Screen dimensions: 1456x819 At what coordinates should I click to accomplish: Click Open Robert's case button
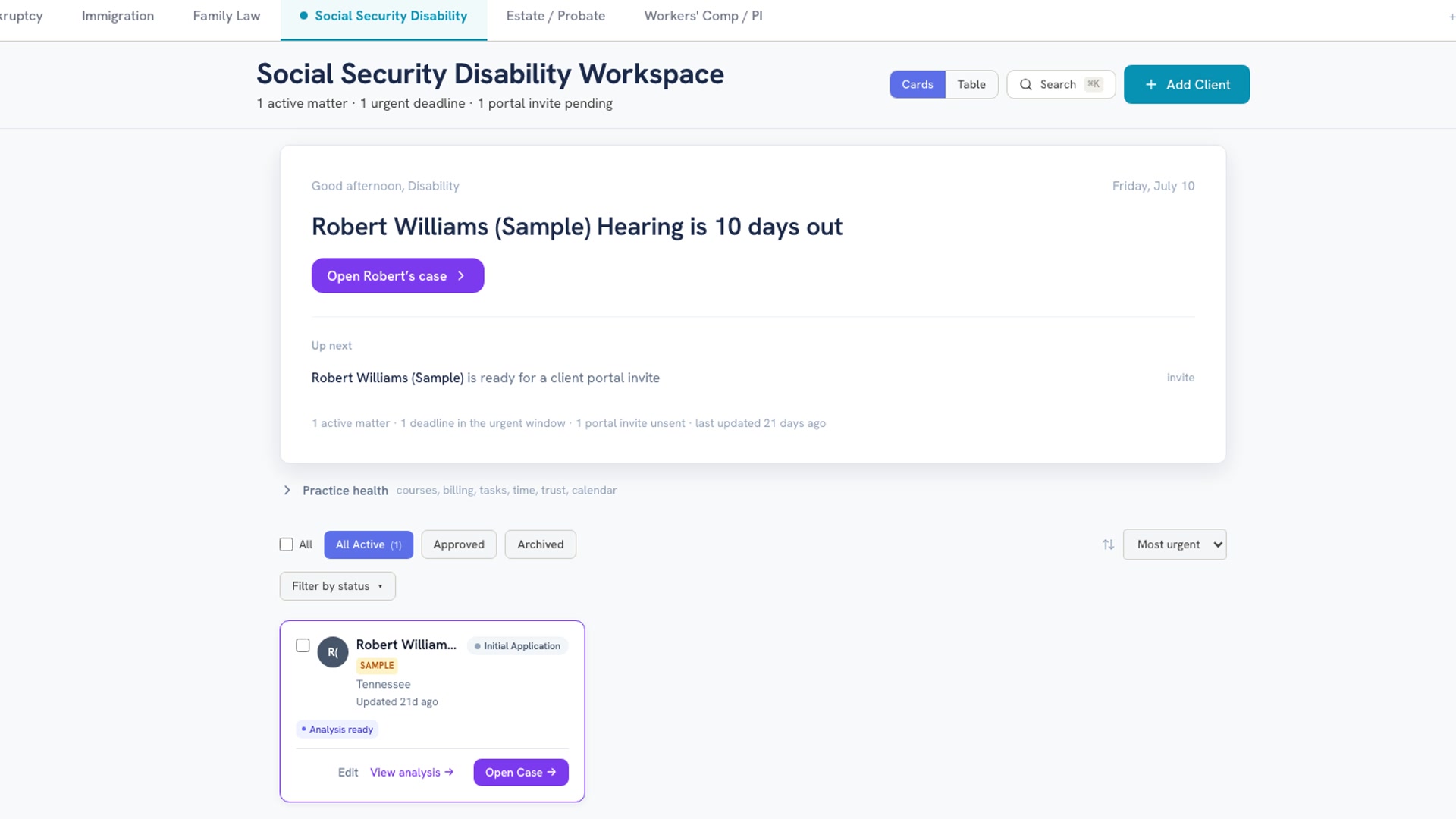point(397,276)
